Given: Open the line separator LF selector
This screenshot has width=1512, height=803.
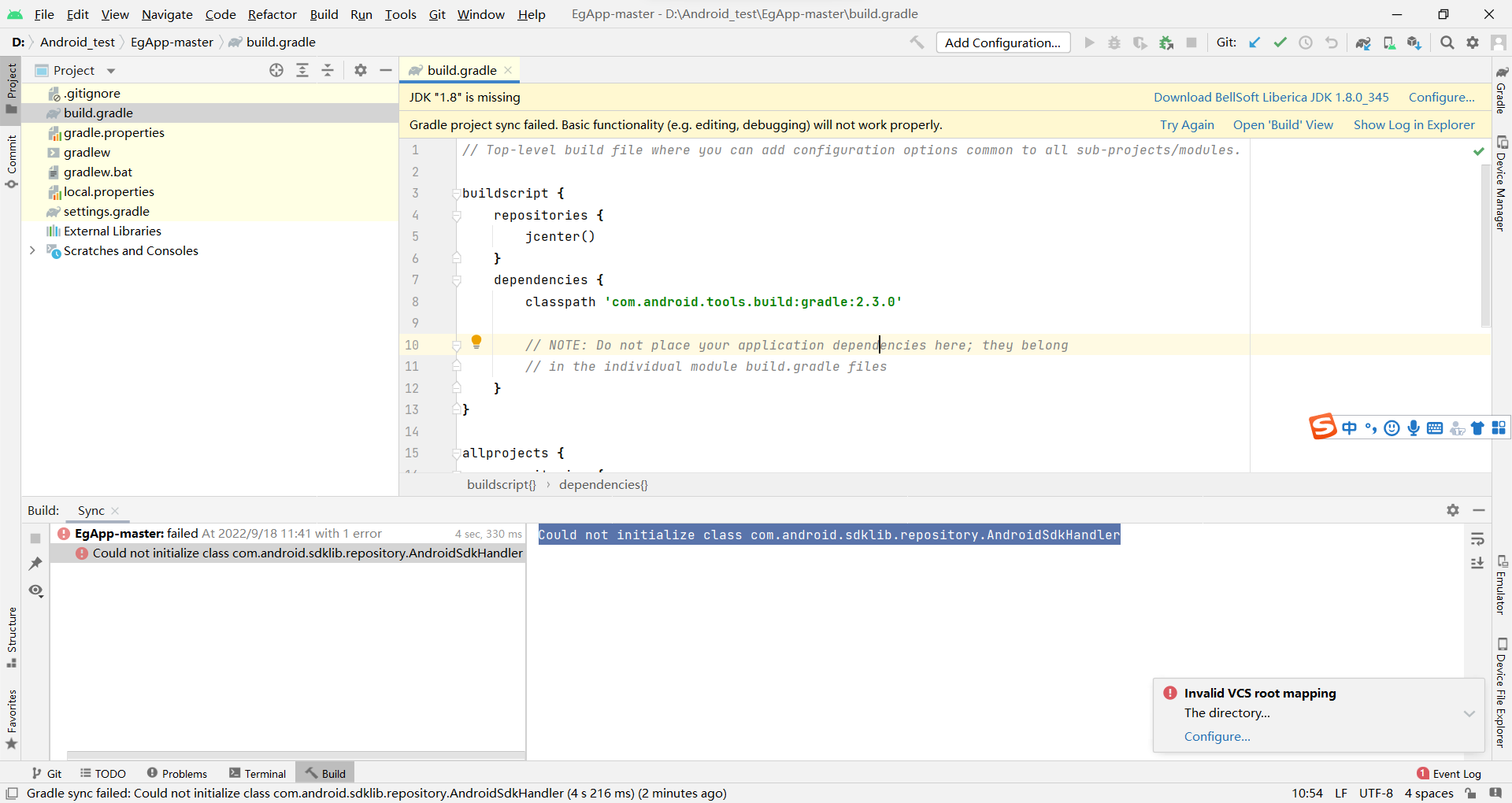Looking at the screenshot, I should point(1340,793).
